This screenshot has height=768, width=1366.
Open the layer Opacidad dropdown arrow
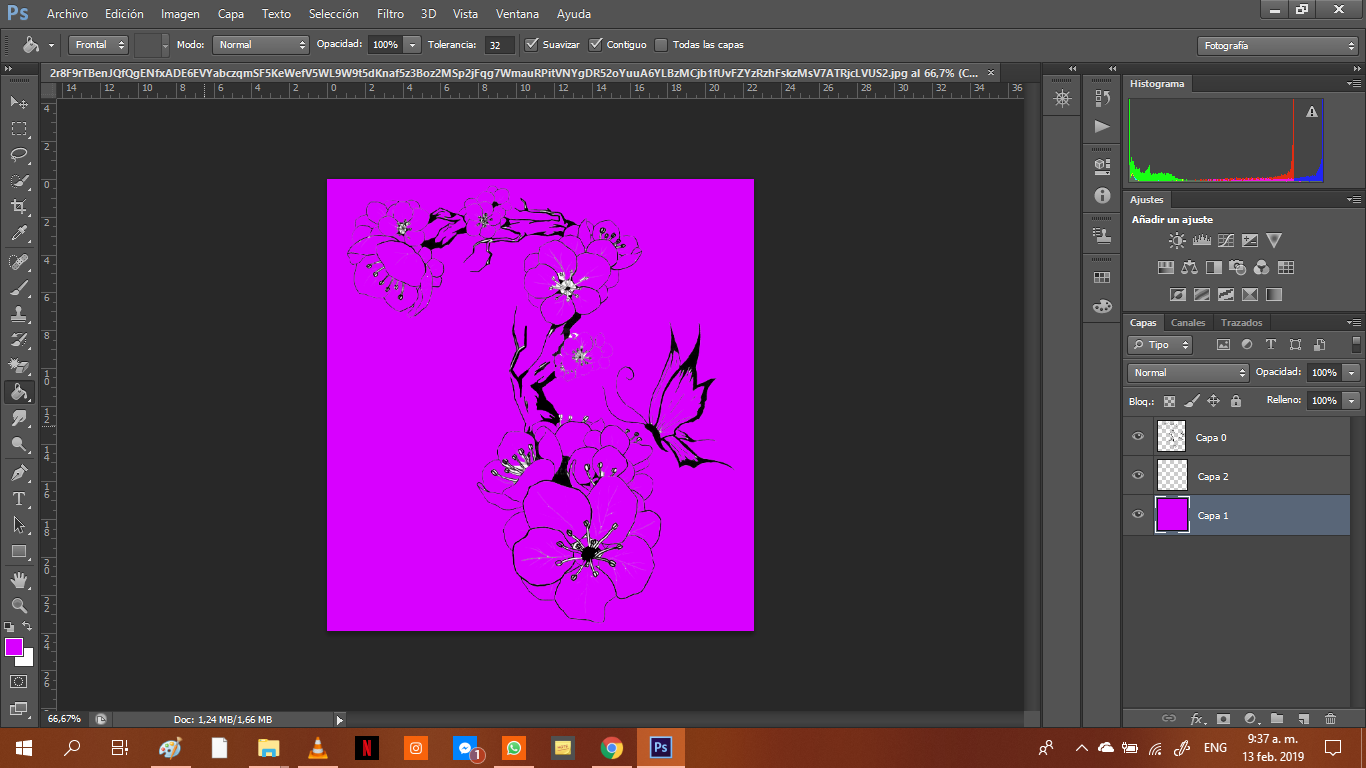1352,372
